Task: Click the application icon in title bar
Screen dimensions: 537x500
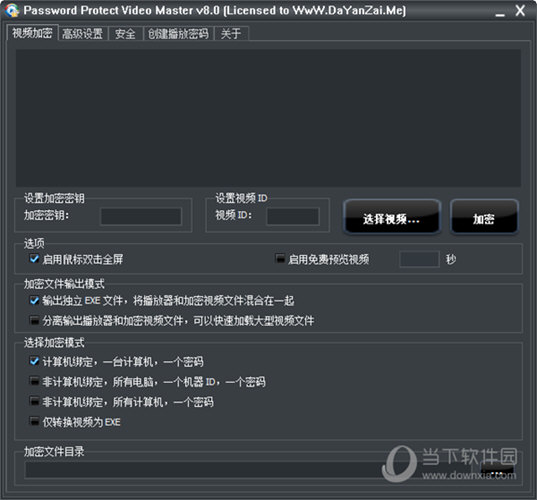Action: tap(12, 10)
